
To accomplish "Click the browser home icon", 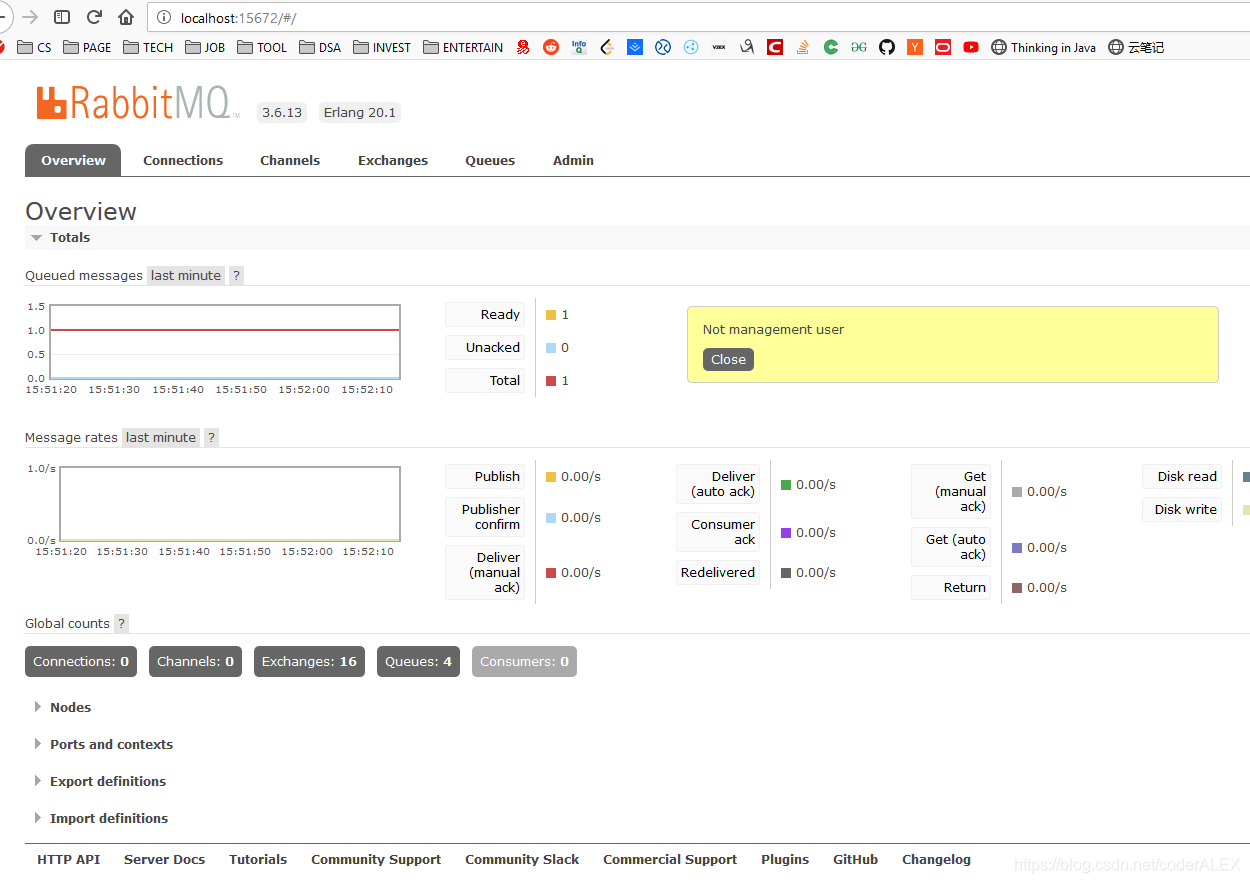I will click(126, 17).
